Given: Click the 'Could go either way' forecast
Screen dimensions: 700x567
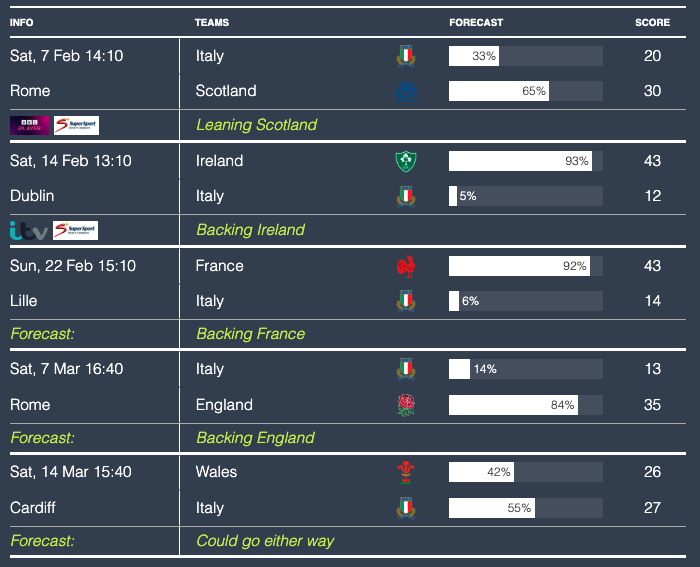Looking at the screenshot, I should (265, 541).
